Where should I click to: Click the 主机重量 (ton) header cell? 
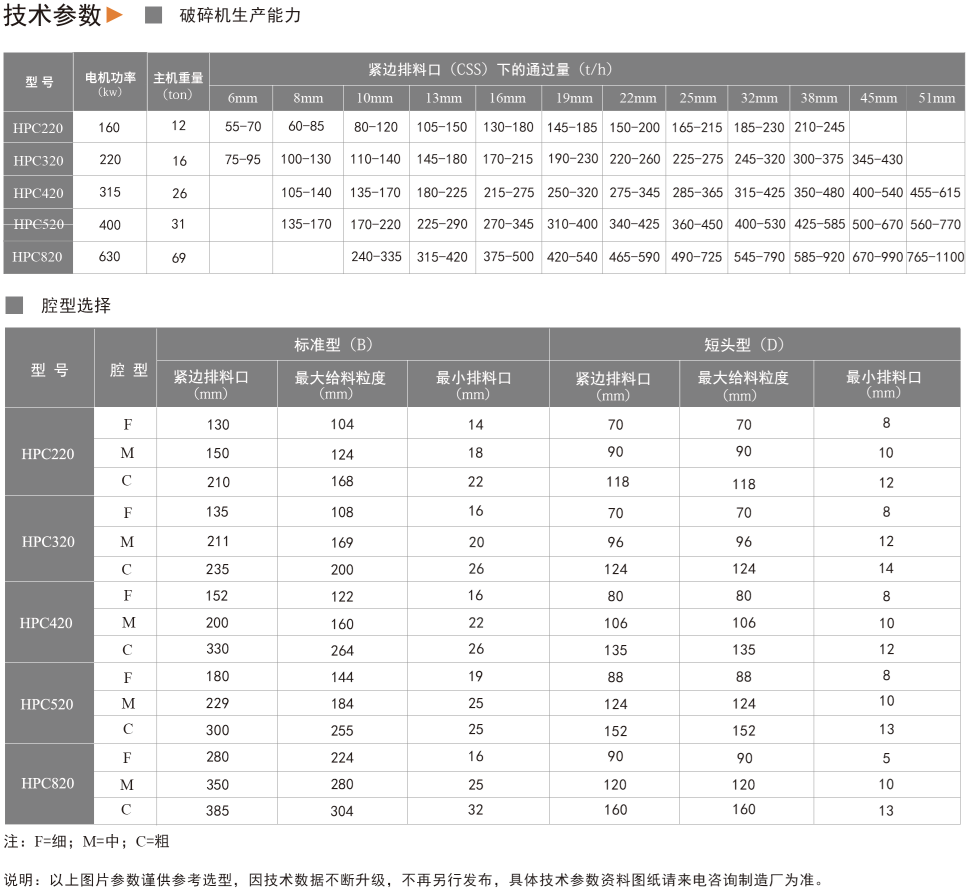[177, 81]
